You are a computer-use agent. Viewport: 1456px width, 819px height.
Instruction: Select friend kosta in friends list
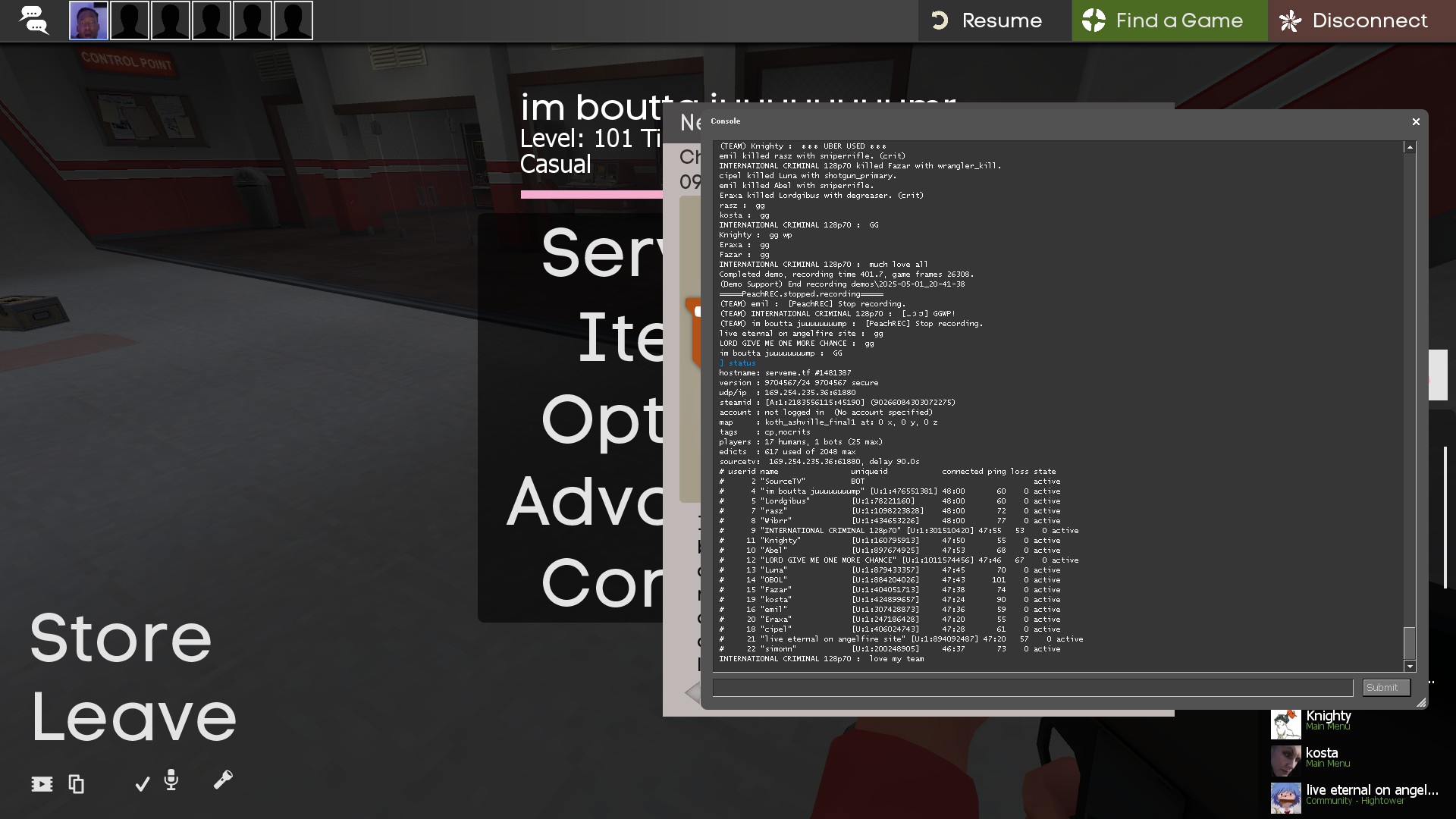(x=1321, y=753)
